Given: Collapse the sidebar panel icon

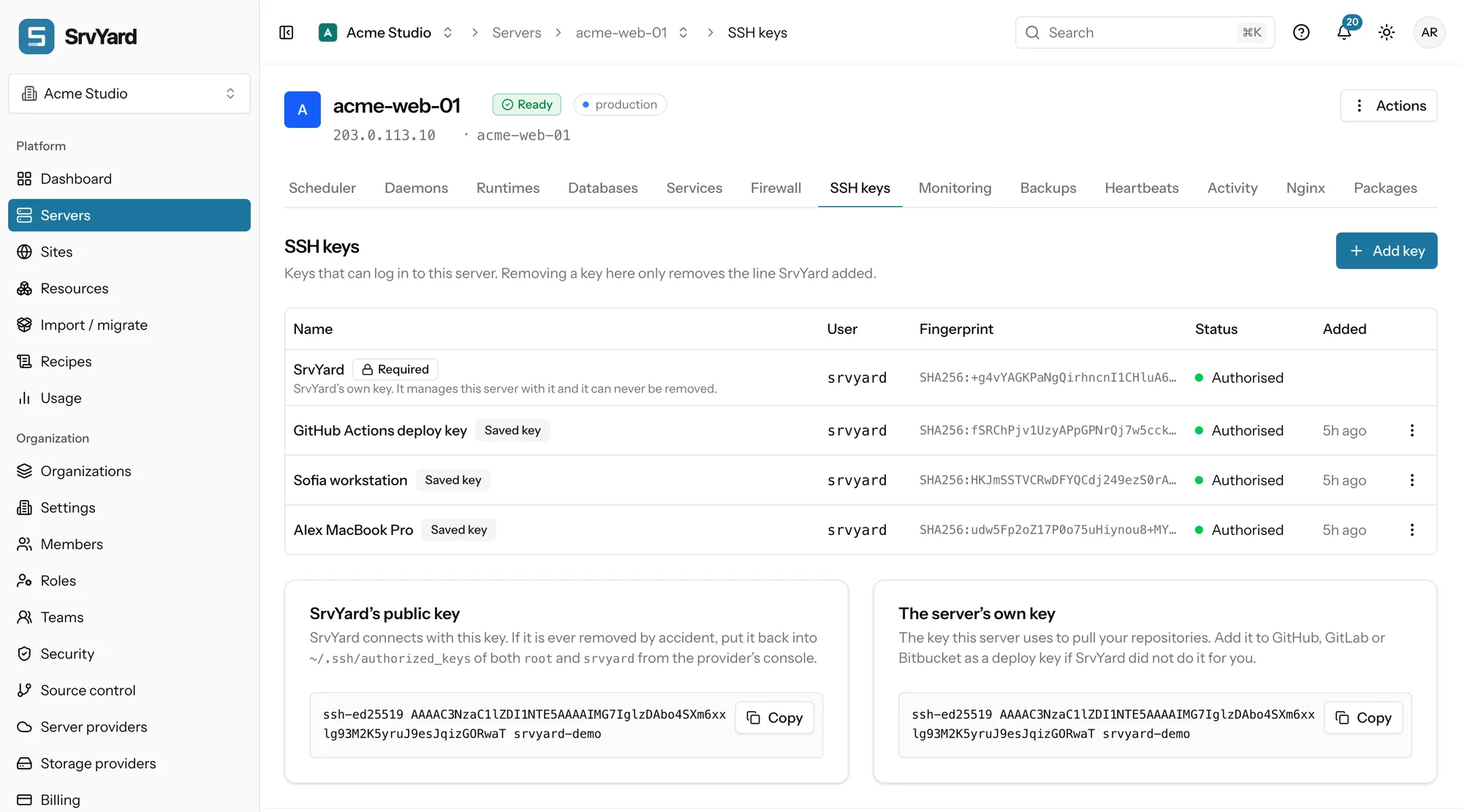Looking at the screenshot, I should 287,33.
